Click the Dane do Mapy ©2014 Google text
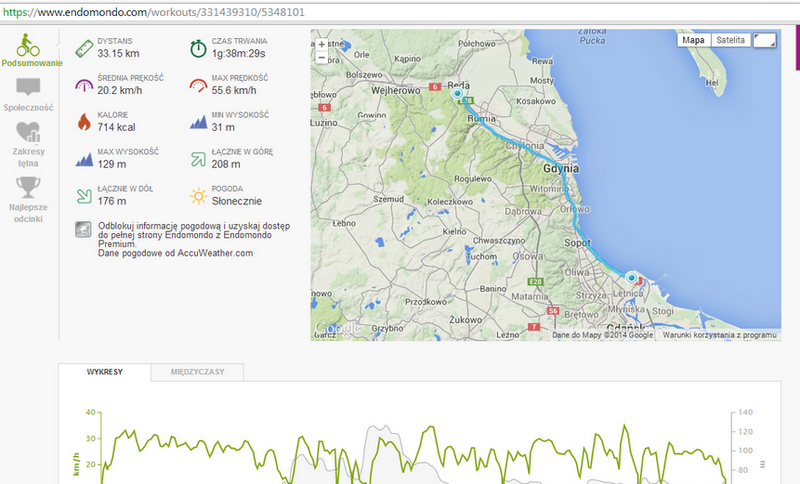 click(x=603, y=335)
